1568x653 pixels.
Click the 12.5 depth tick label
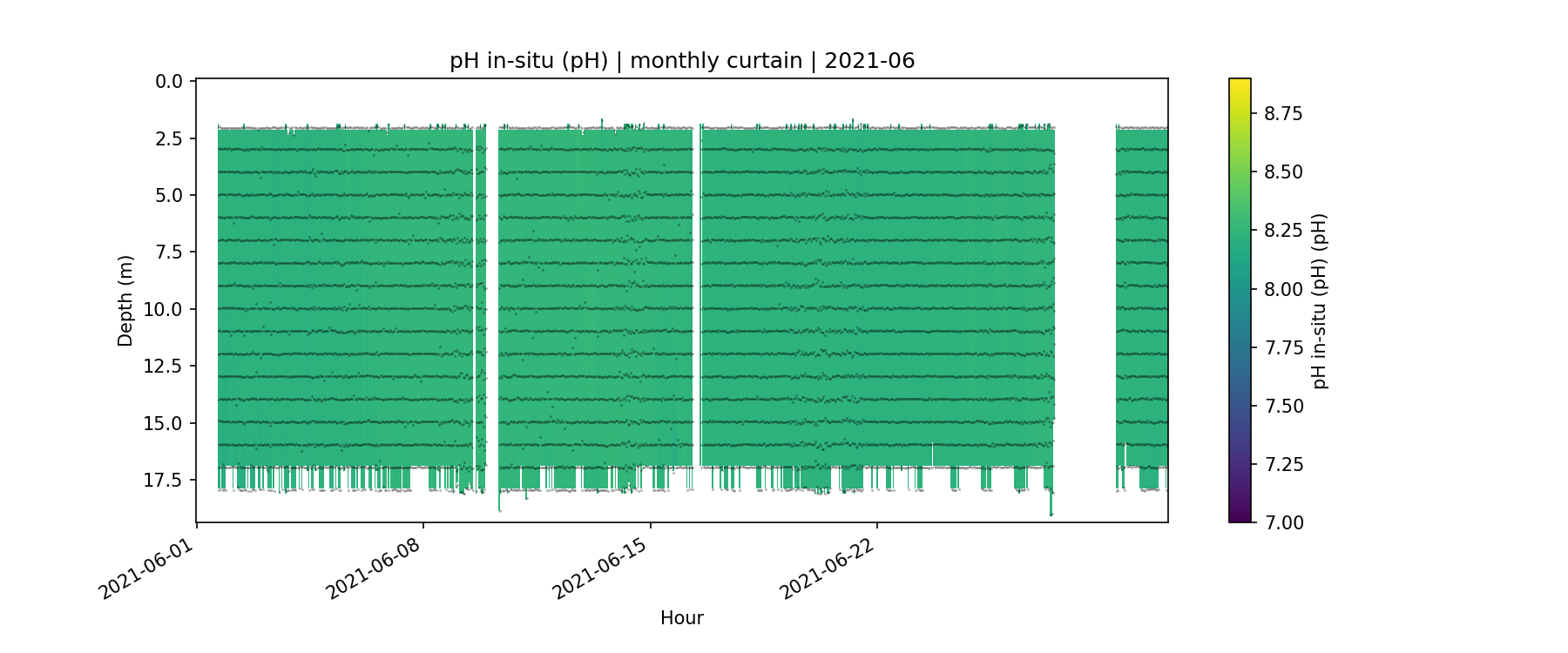coord(164,367)
